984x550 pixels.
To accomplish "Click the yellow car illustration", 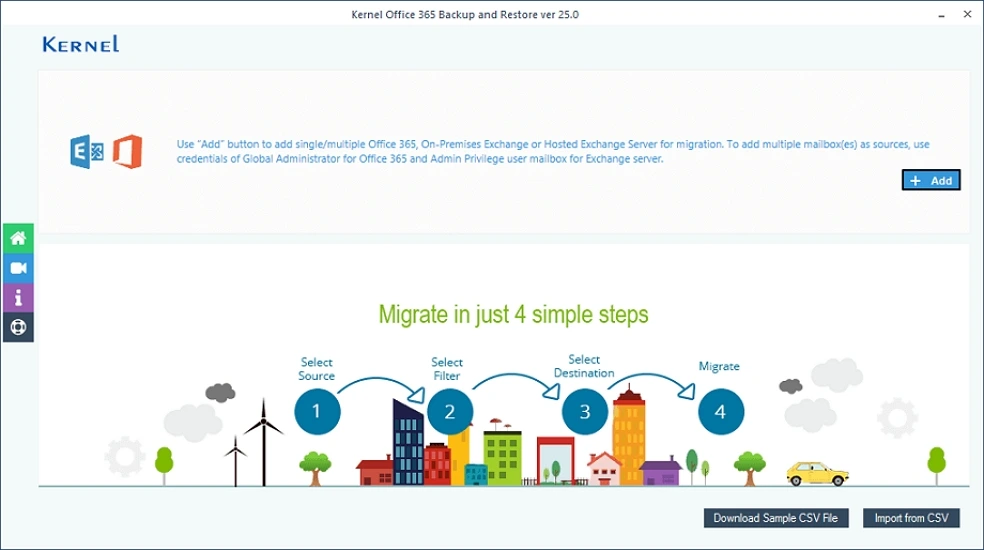I will 816,473.
